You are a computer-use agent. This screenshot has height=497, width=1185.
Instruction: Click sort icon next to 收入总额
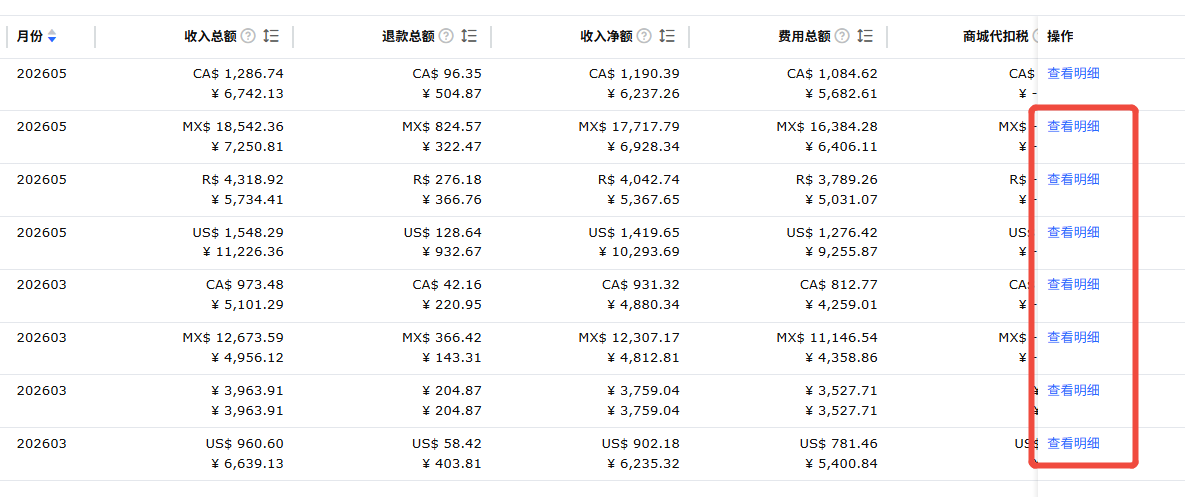tap(271, 36)
